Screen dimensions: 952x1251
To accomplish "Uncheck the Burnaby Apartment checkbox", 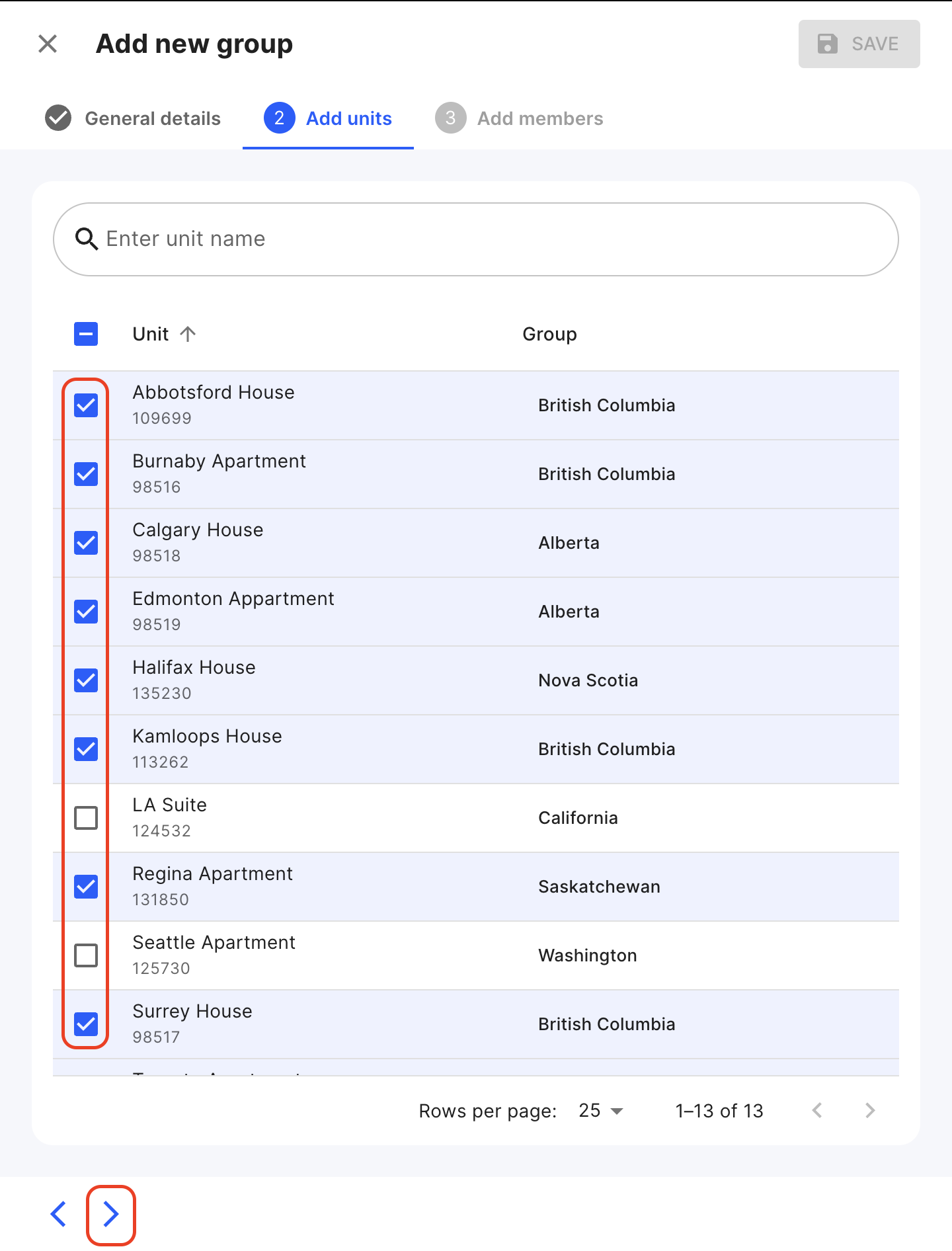I will [86, 474].
